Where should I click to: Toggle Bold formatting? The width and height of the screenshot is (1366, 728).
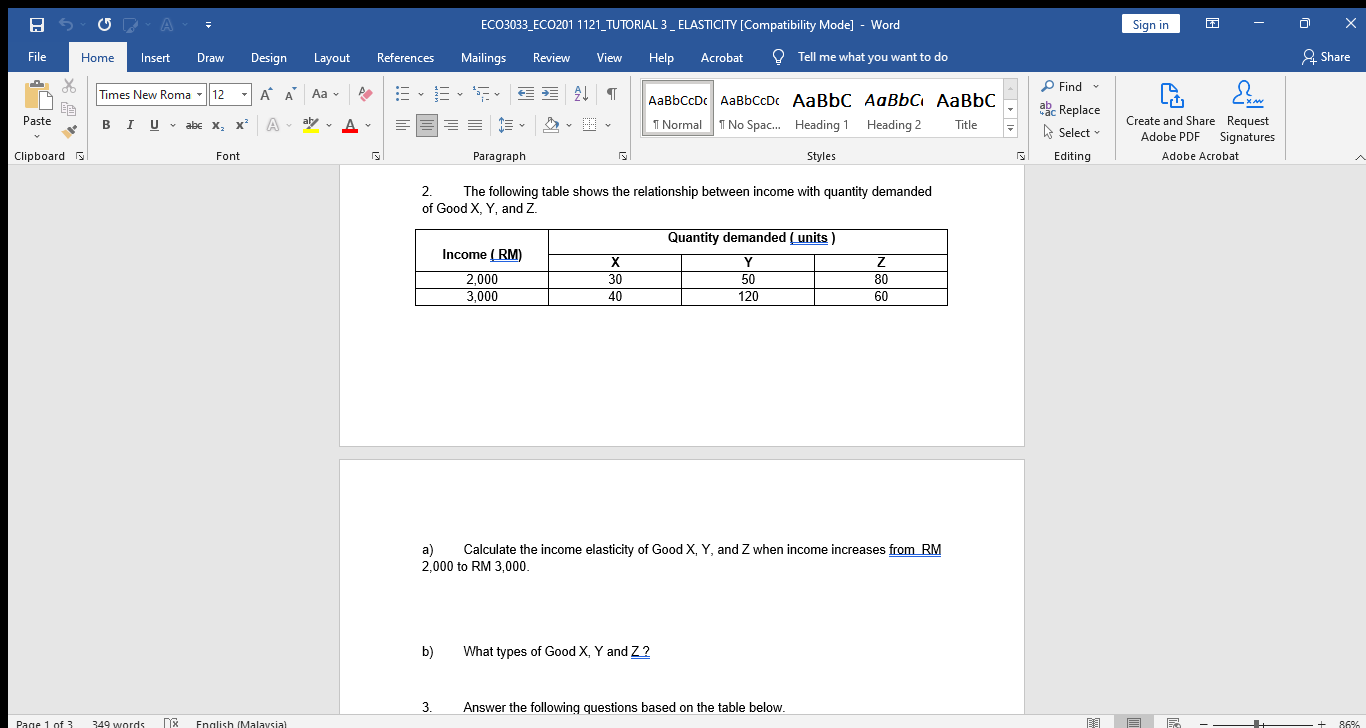click(105, 125)
